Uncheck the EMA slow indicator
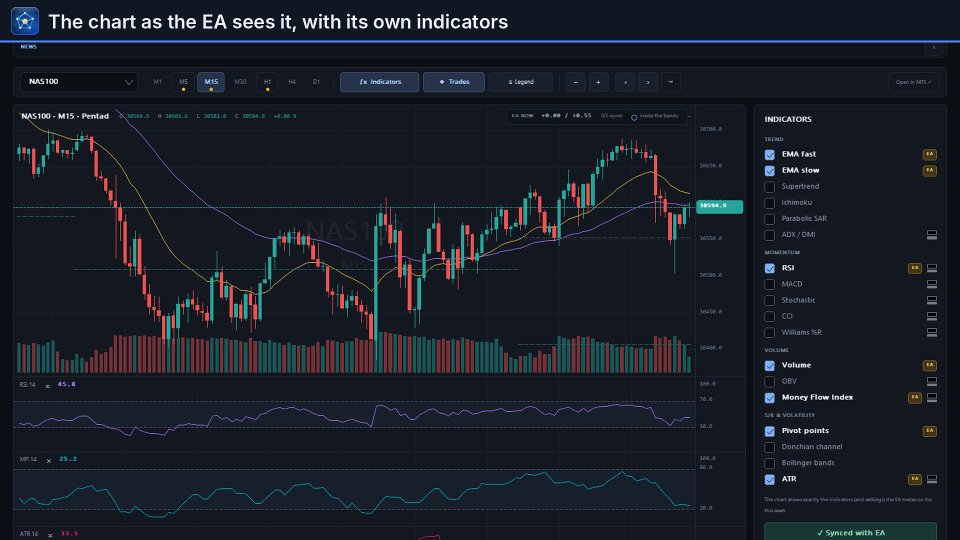 pyautogui.click(x=770, y=171)
